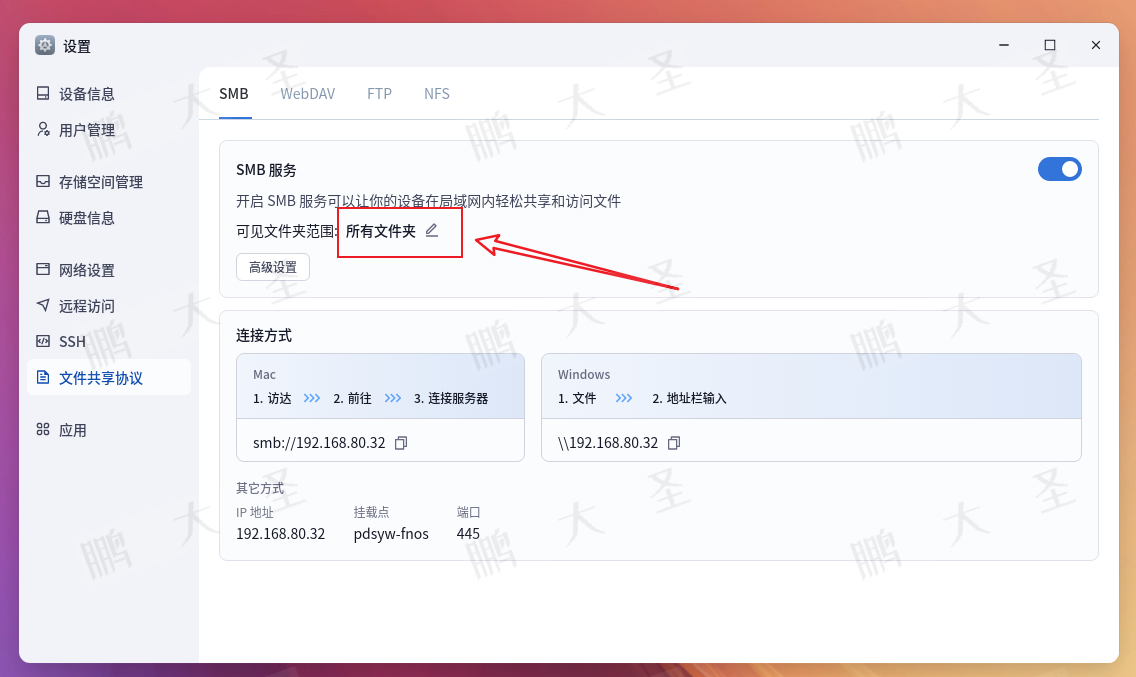Click the pencil edit icon beside 所有文件夹
The height and width of the screenshot is (677, 1136).
[432, 230]
